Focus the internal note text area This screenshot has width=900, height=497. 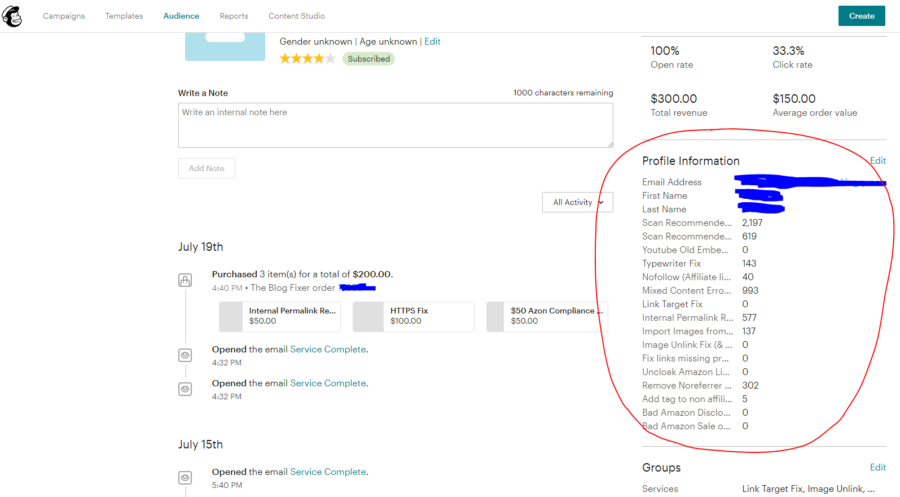pyautogui.click(x=395, y=125)
